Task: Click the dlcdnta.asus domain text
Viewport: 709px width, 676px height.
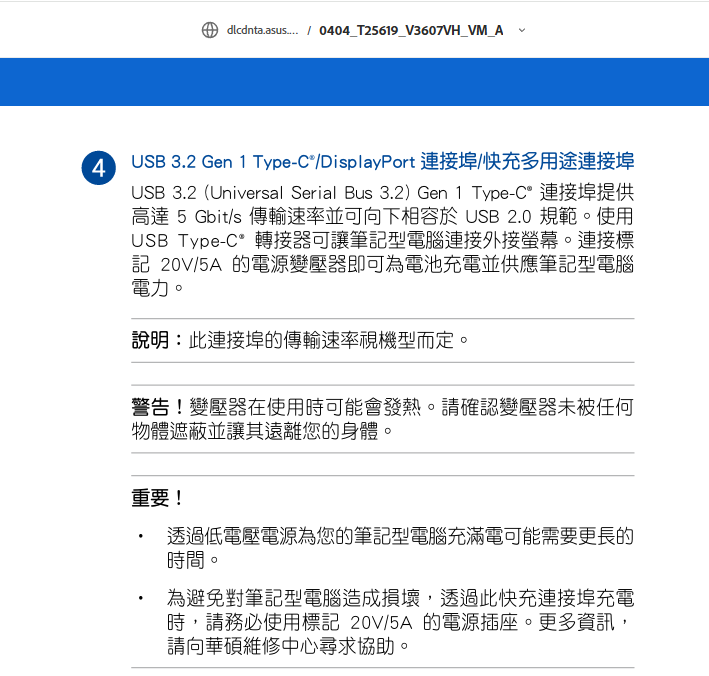Action: coord(262,30)
